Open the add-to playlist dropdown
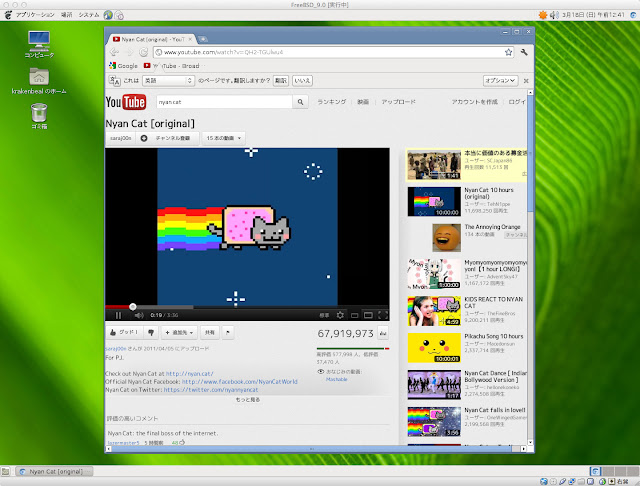640x486 pixels. pyautogui.click(x=179, y=333)
